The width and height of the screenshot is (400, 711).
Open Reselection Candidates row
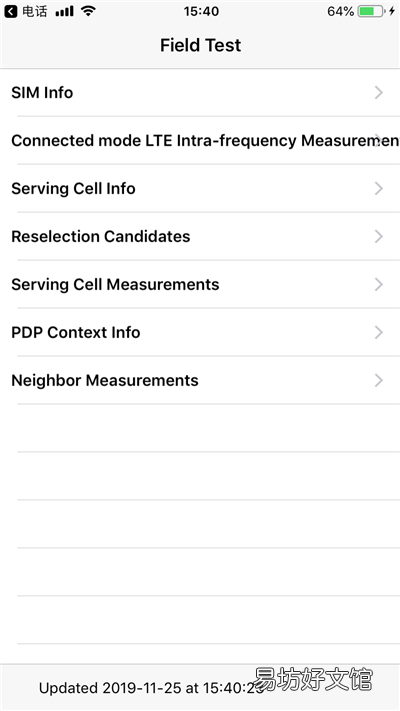pyautogui.click(x=200, y=236)
